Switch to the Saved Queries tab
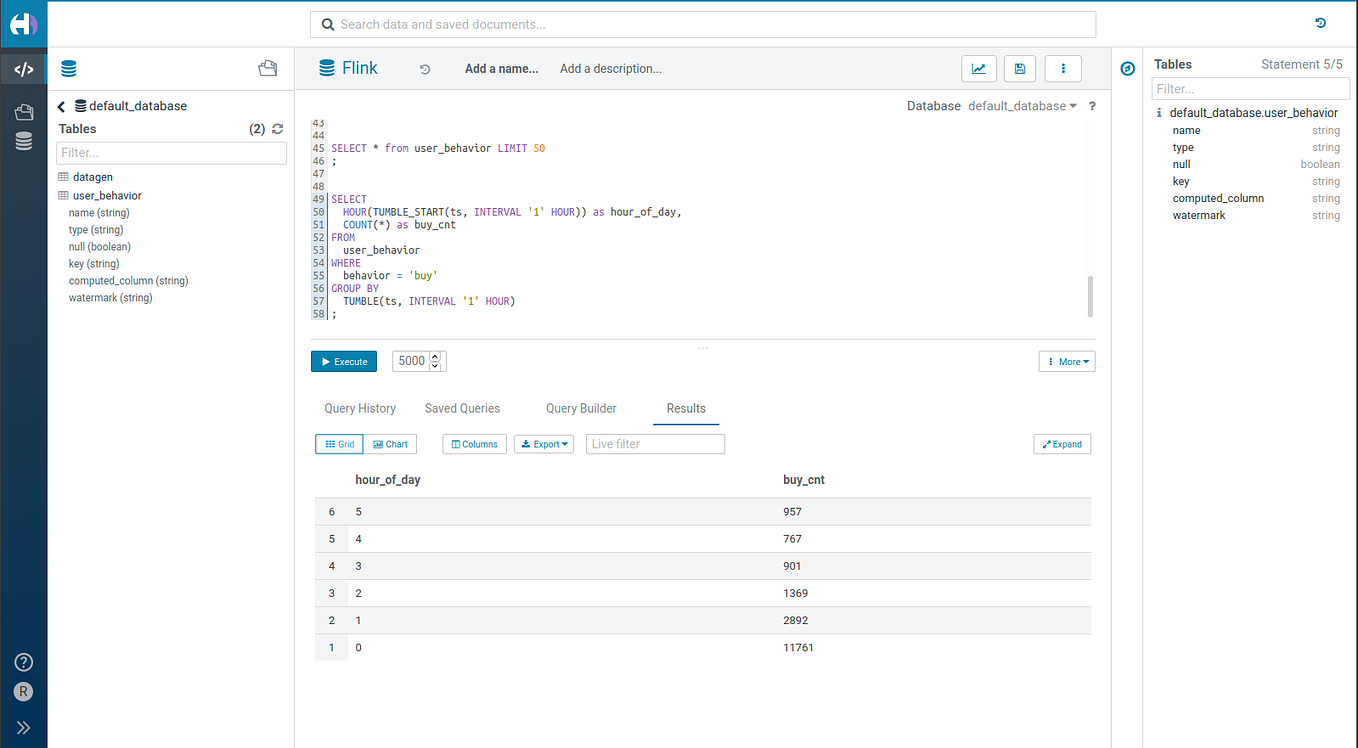Viewport: 1358px width, 748px height. click(x=462, y=408)
